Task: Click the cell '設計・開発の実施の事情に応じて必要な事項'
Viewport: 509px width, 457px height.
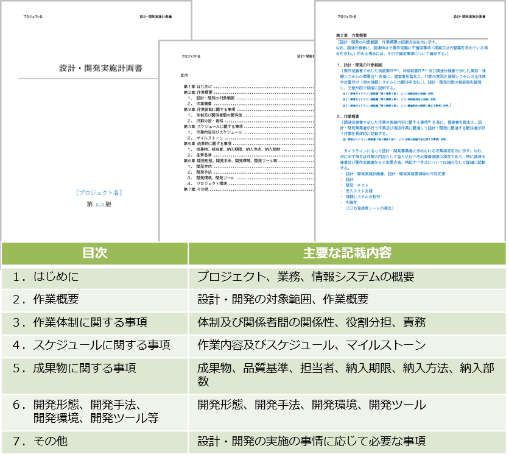Action: click(x=347, y=442)
